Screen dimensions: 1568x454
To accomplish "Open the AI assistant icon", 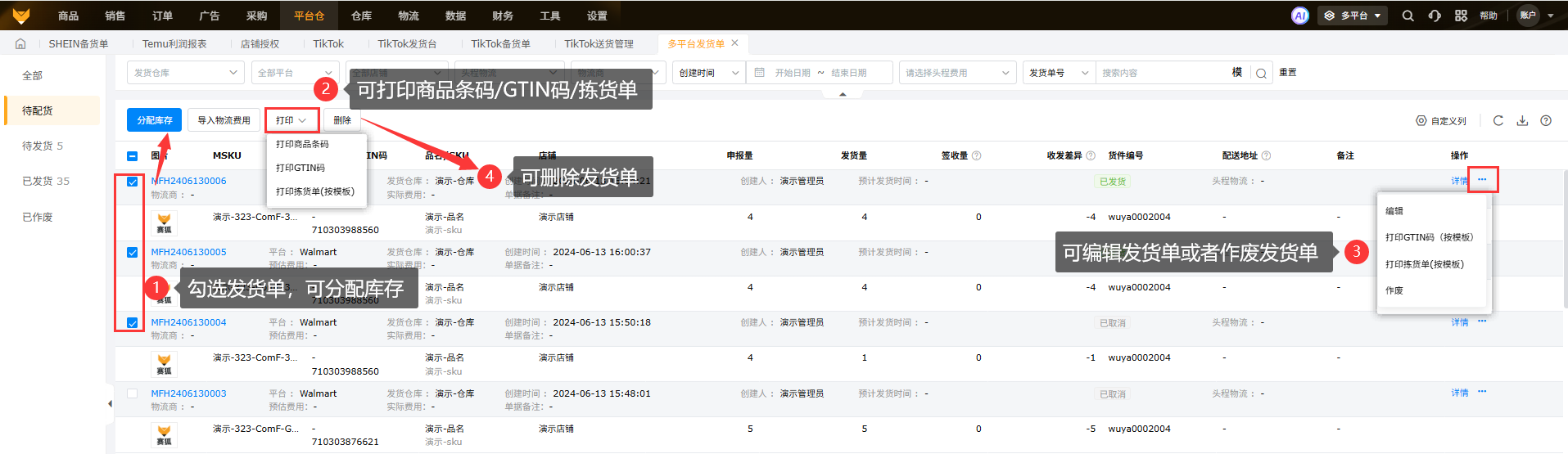I will (x=1299, y=16).
